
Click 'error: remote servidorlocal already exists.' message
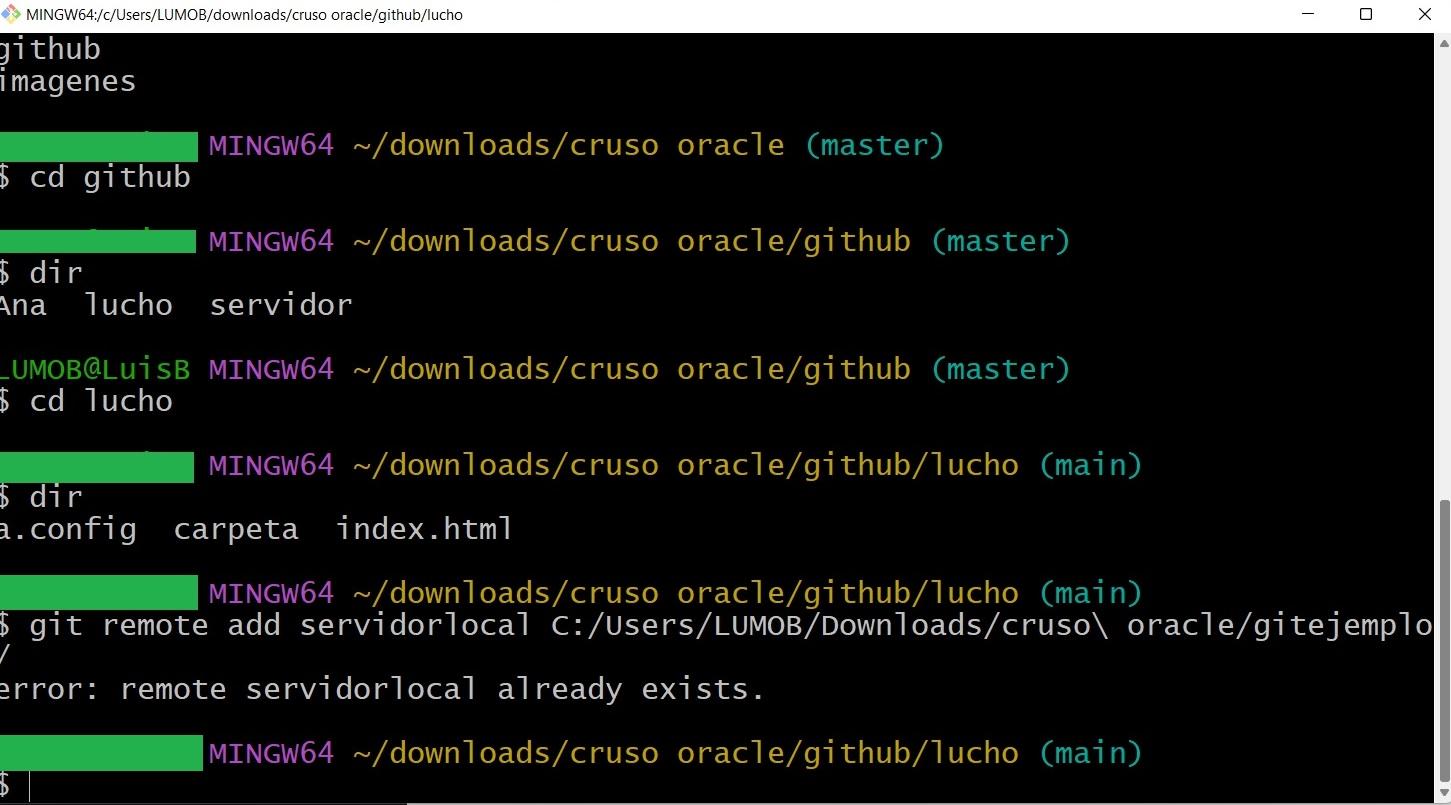(x=382, y=689)
